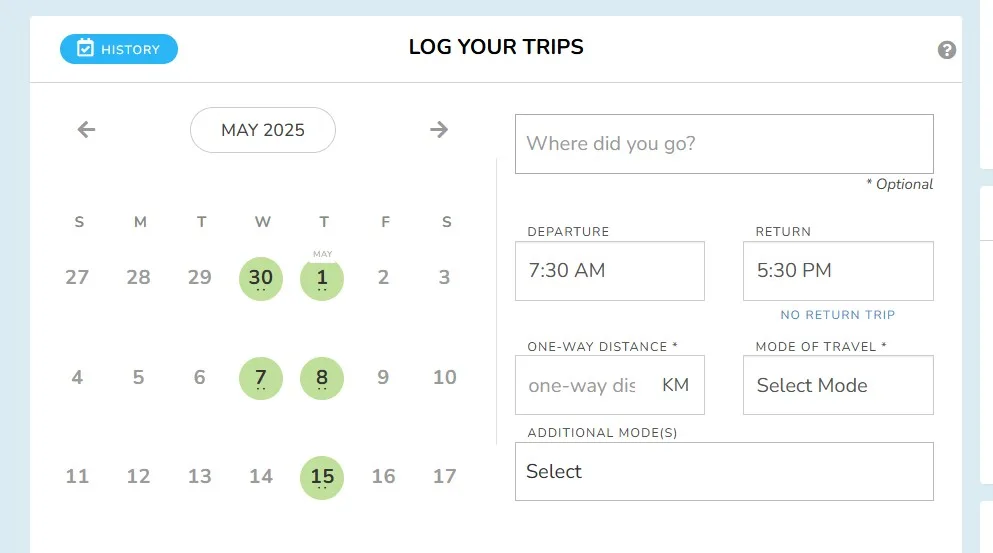Screen dimensions: 993x553
Task: Select Saturday May 17 on calendar
Action: coord(445,476)
